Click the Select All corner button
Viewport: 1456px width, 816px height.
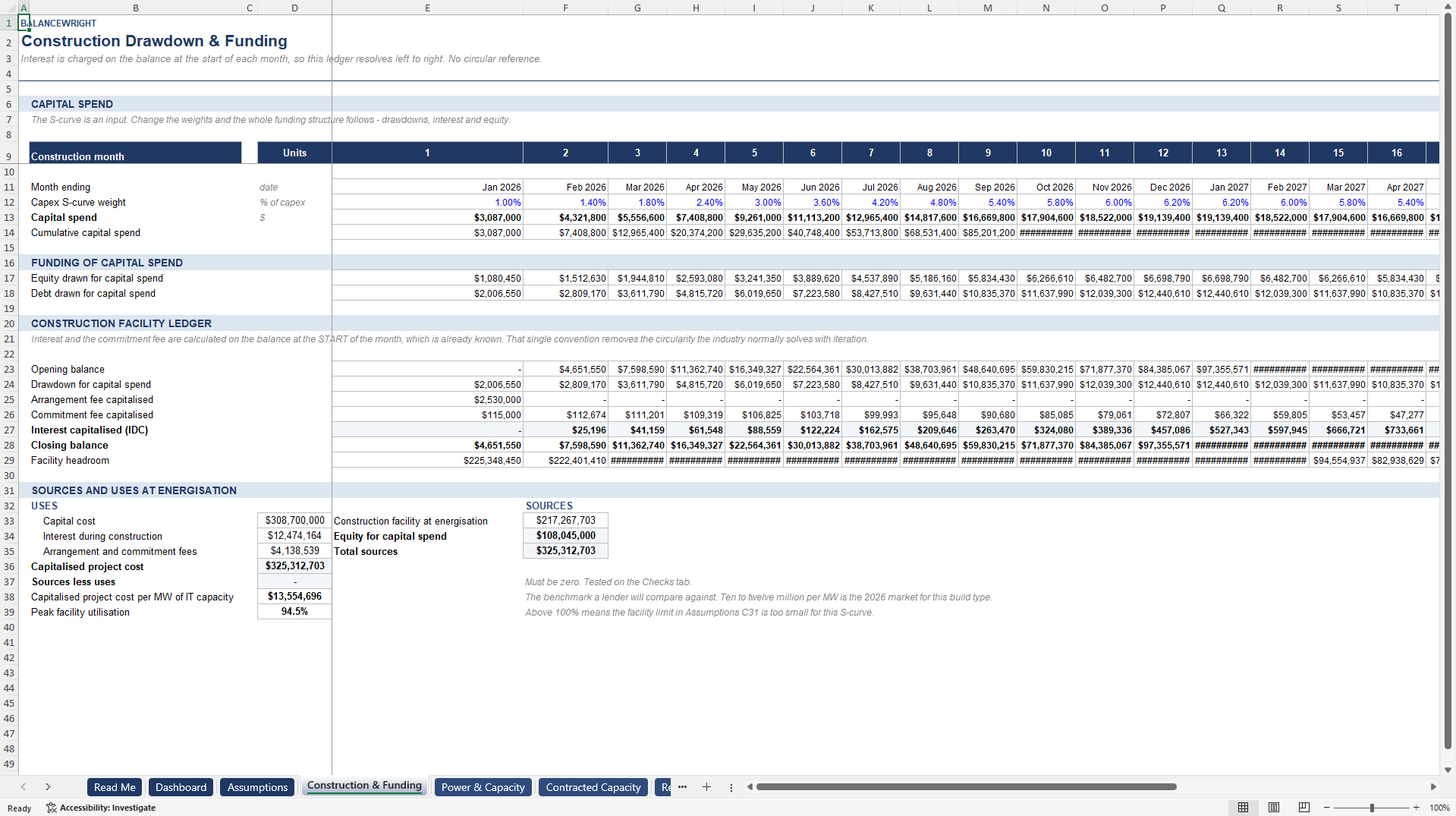tap(9, 8)
